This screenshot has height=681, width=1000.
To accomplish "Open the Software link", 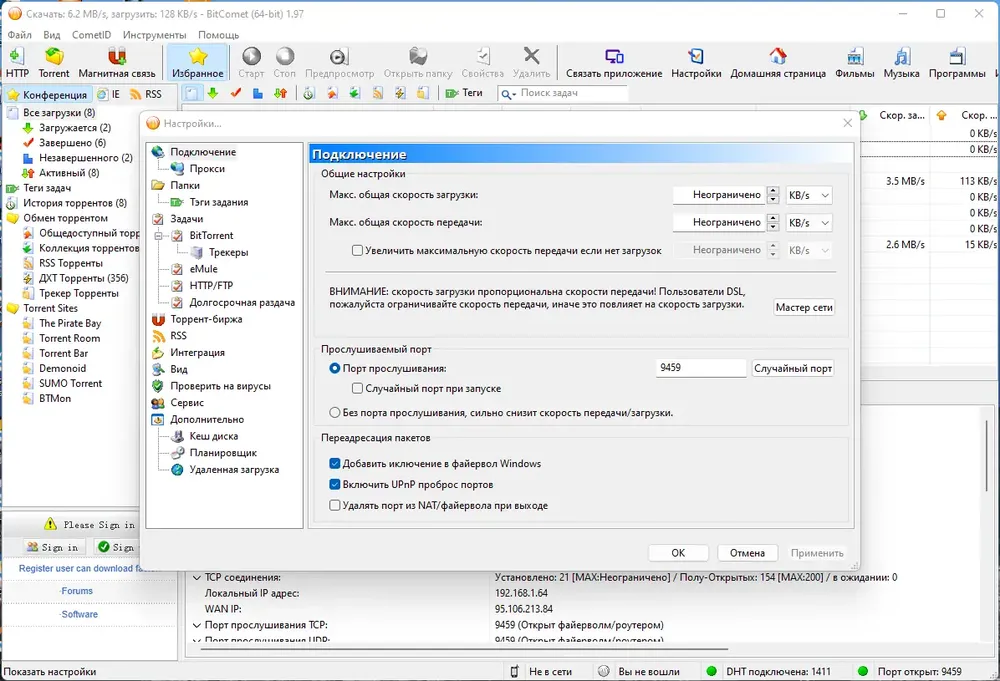I will 80,614.
